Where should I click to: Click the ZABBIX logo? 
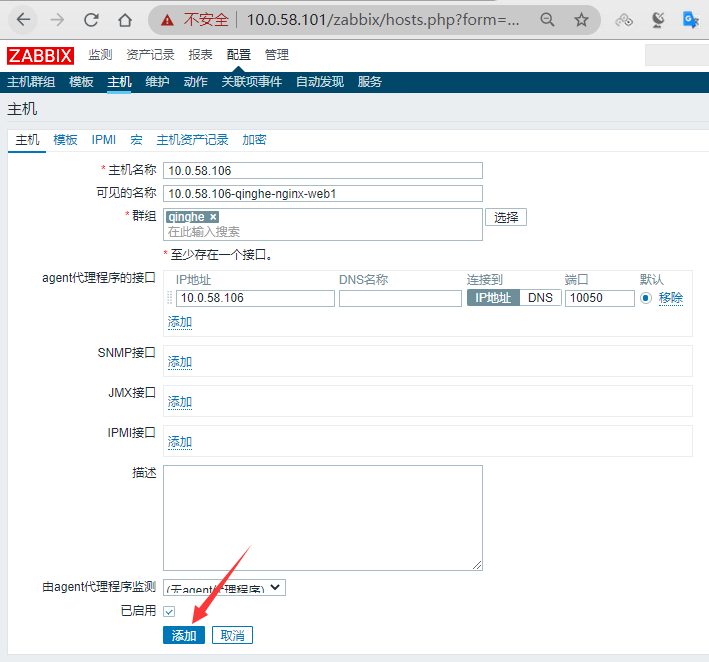pos(40,56)
